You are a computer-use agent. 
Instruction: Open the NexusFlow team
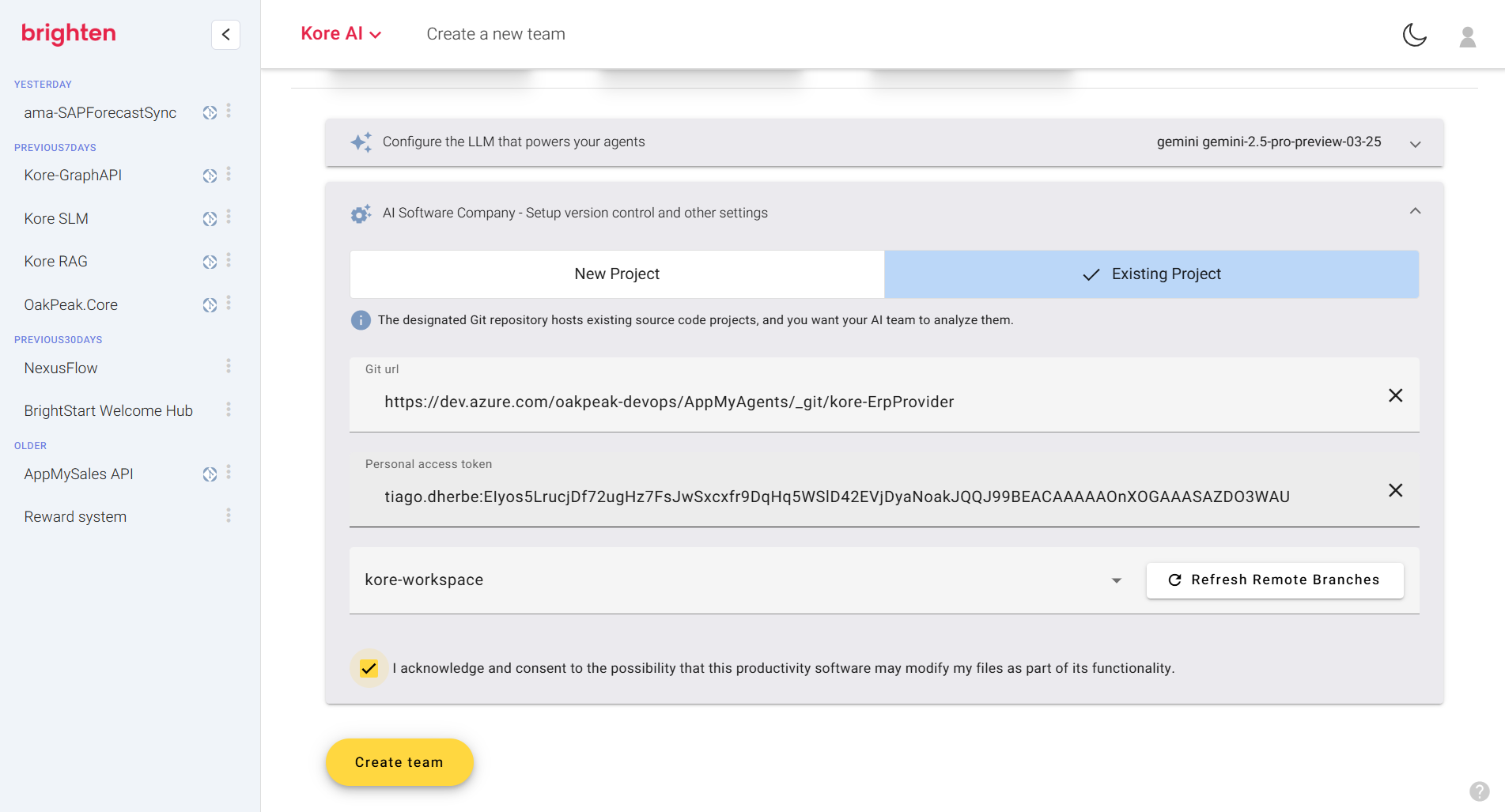(61, 368)
